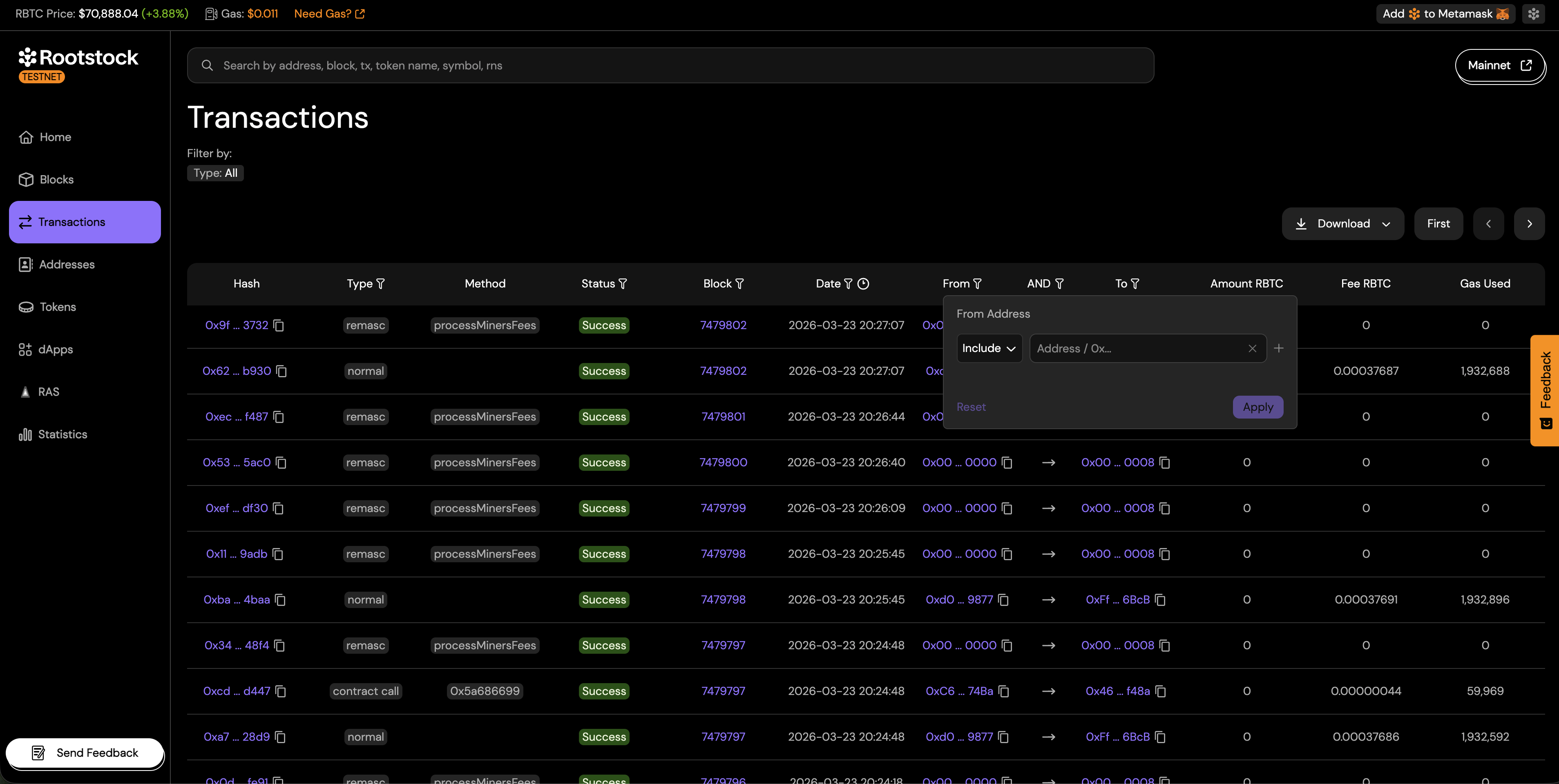The height and width of the screenshot is (784, 1559).
Task: Copy the from address 0xC6 ... 74Ba
Action: click(1004, 691)
